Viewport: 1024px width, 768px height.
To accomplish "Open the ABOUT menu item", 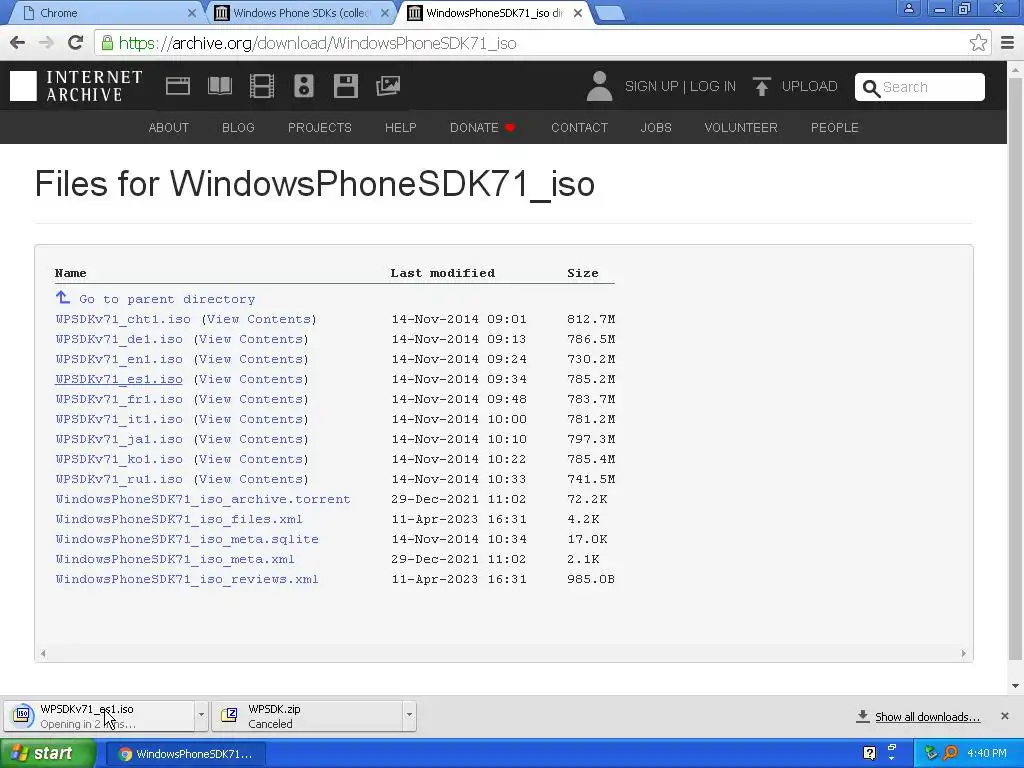I will click(168, 127).
